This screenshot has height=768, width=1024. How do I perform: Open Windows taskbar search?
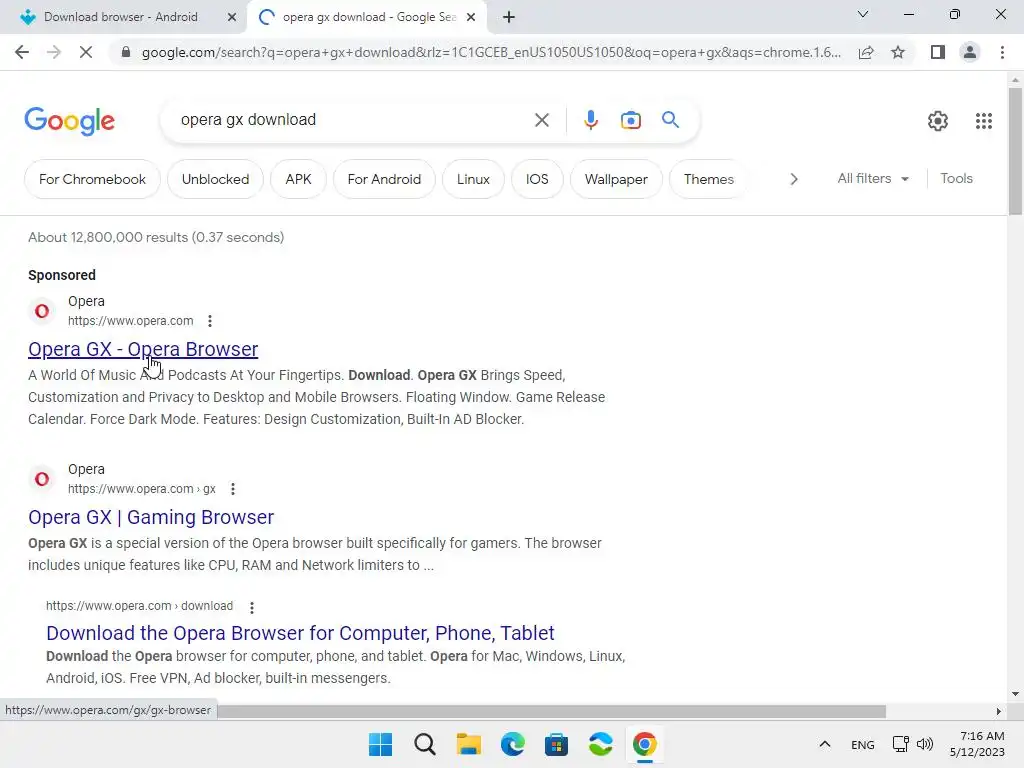[x=424, y=744]
